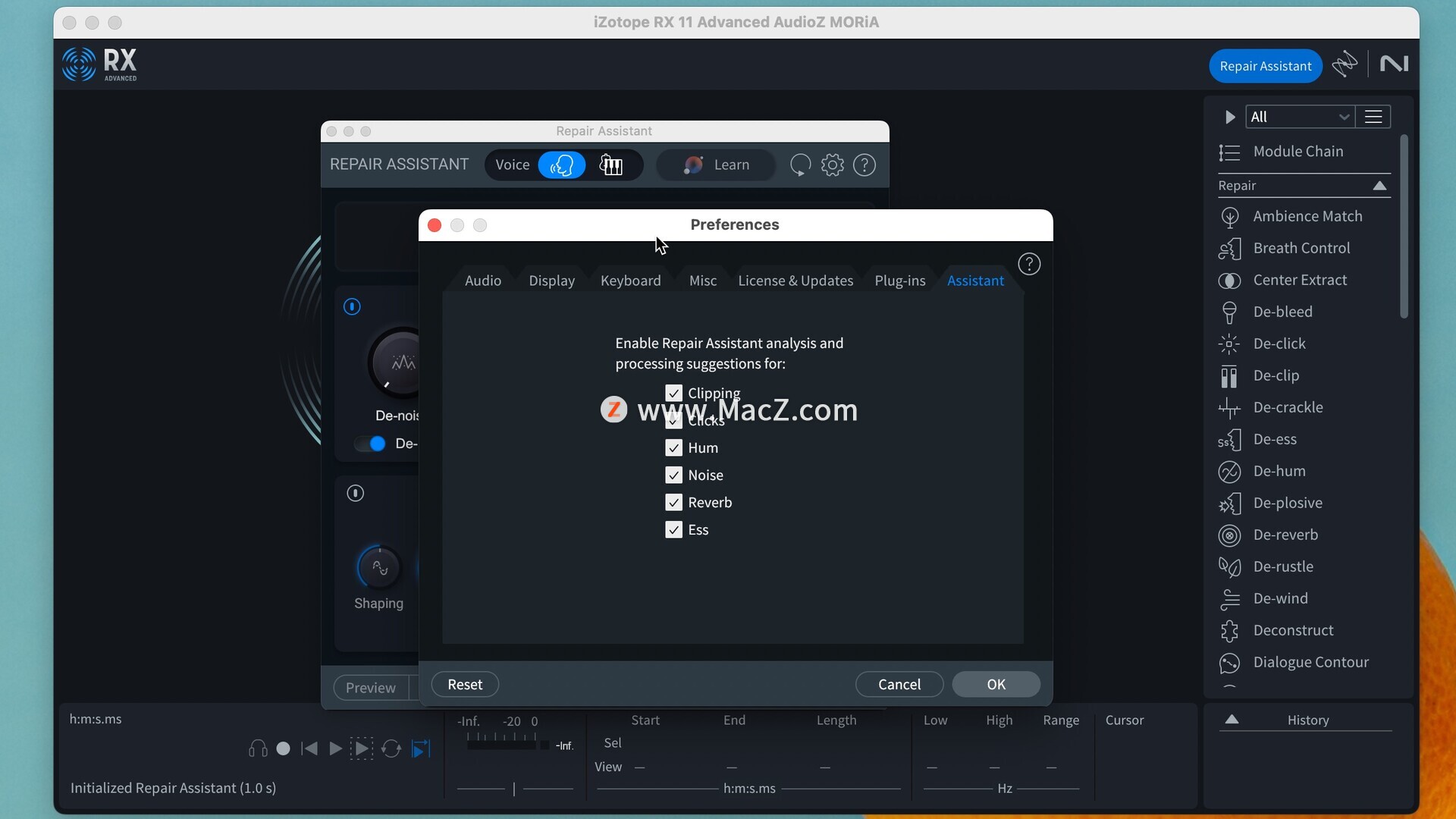The height and width of the screenshot is (819, 1456).
Task: Select Voice mode head icon
Action: (x=562, y=165)
